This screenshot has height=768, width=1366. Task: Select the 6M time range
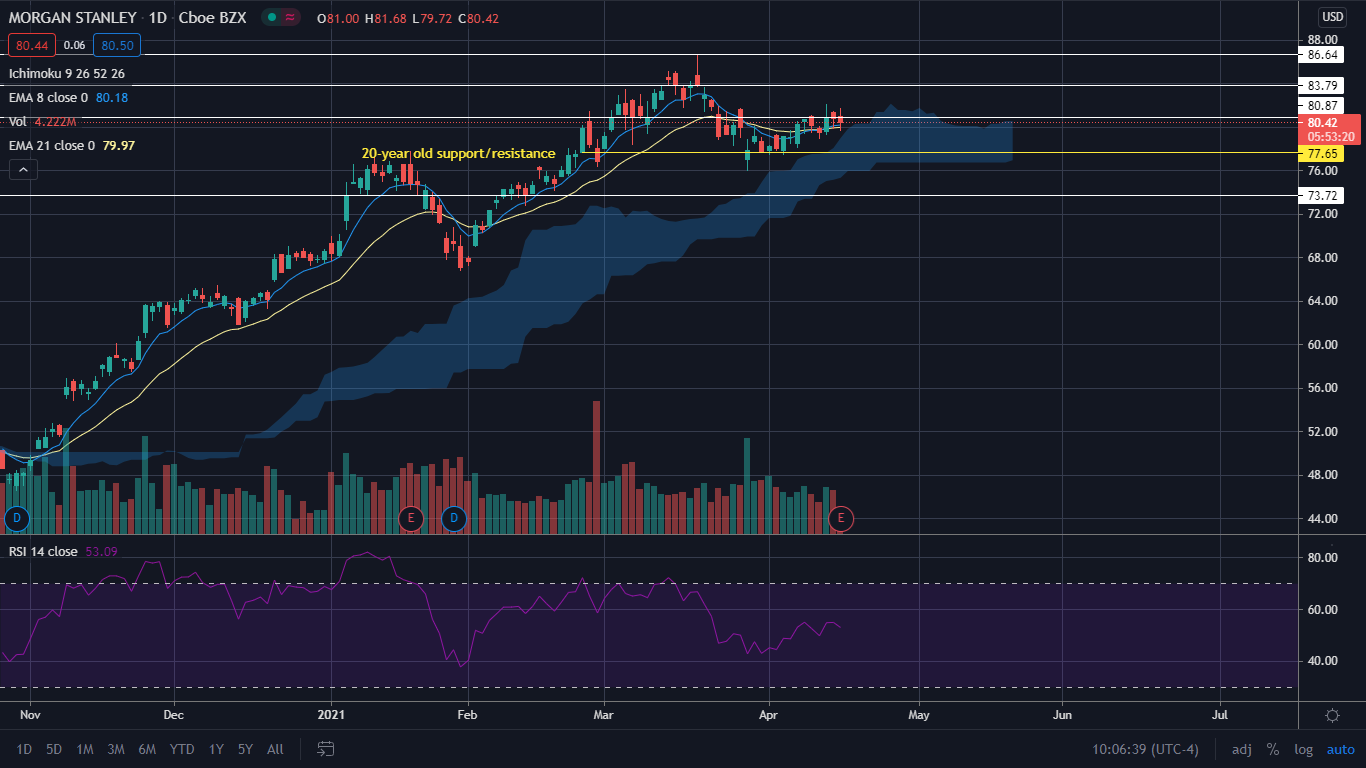pyautogui.click(x=147, y=749)
